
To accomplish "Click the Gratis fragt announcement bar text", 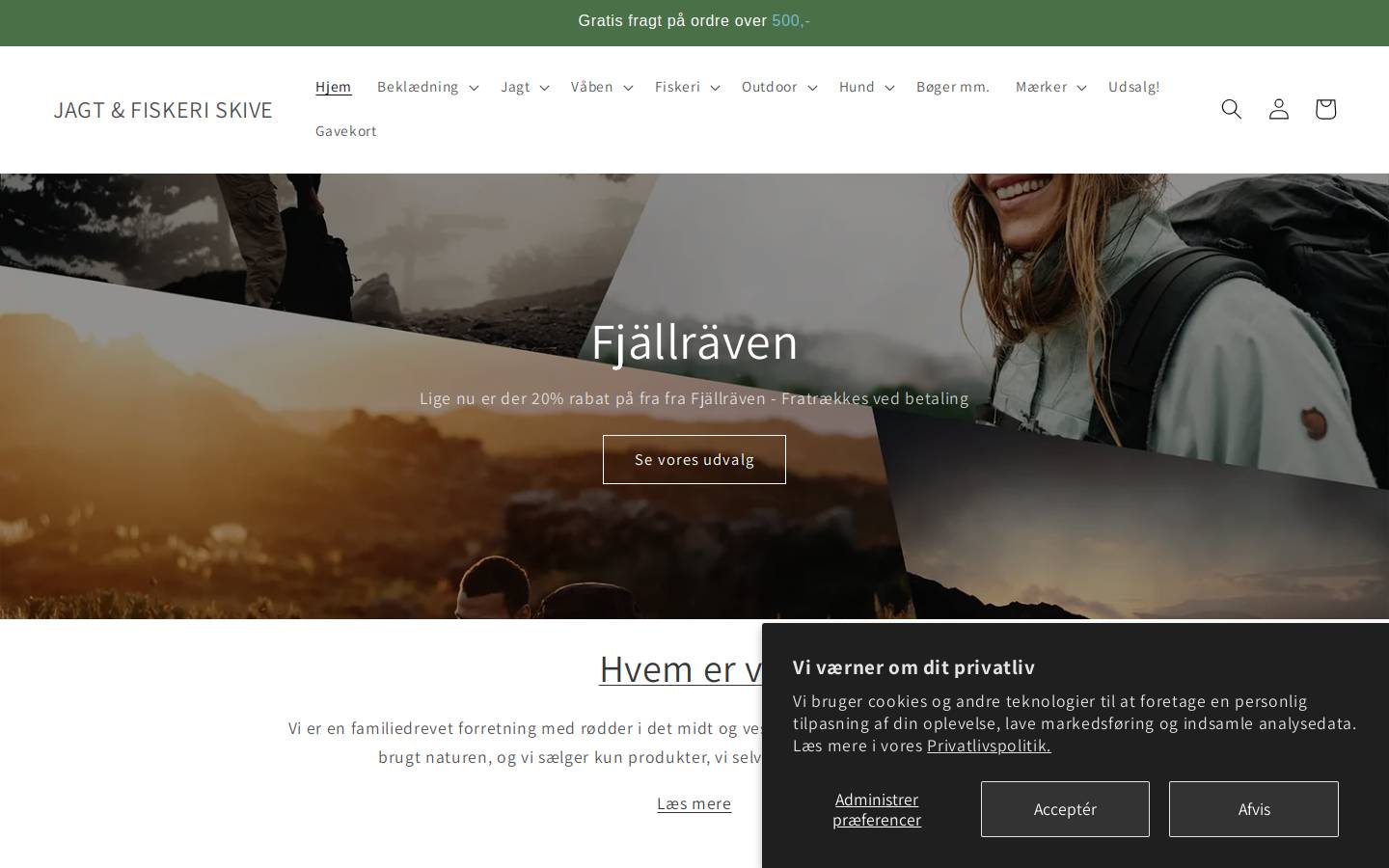I will [694, 21].
